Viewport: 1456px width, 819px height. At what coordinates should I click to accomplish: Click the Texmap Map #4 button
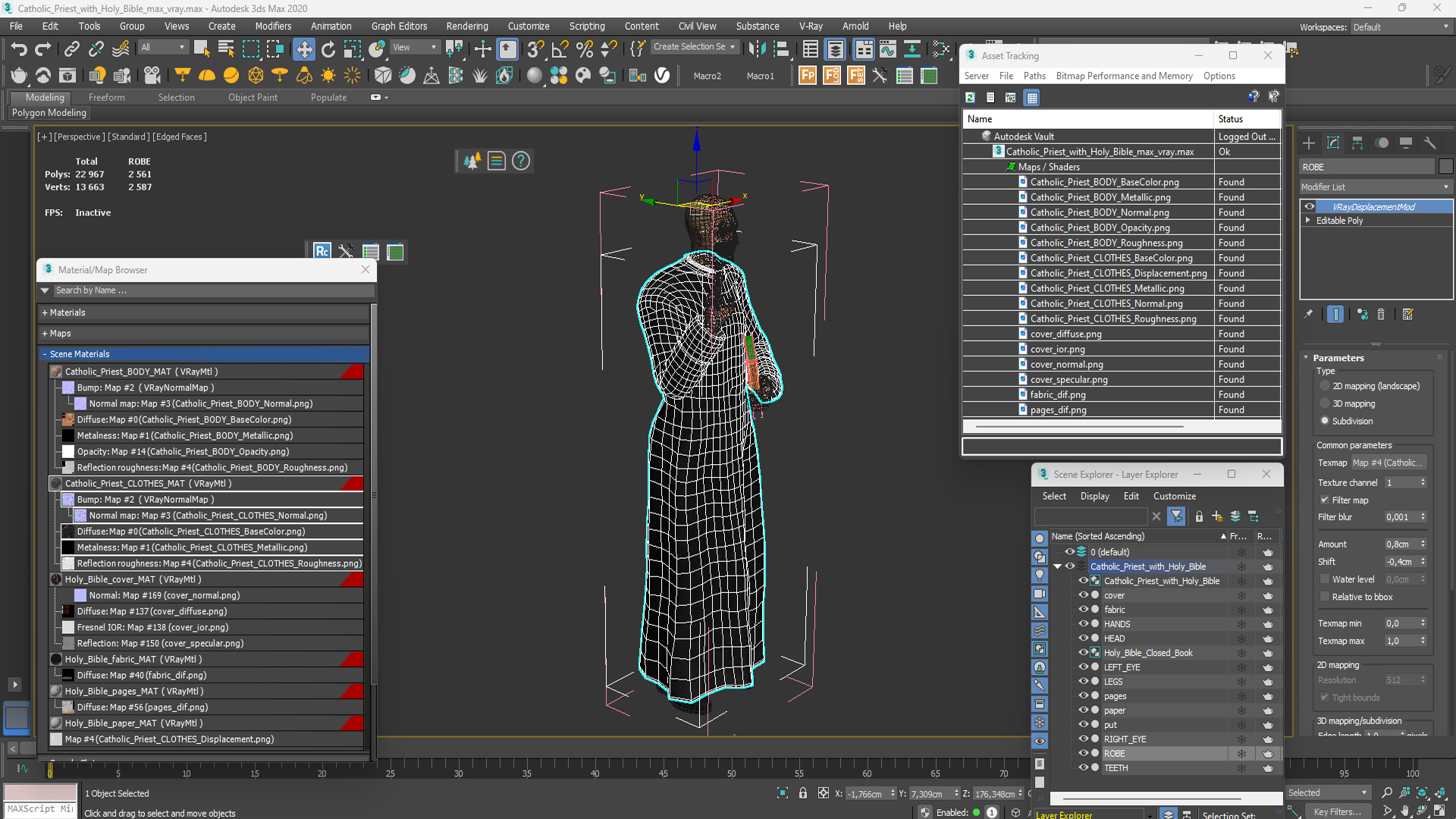1388,463
